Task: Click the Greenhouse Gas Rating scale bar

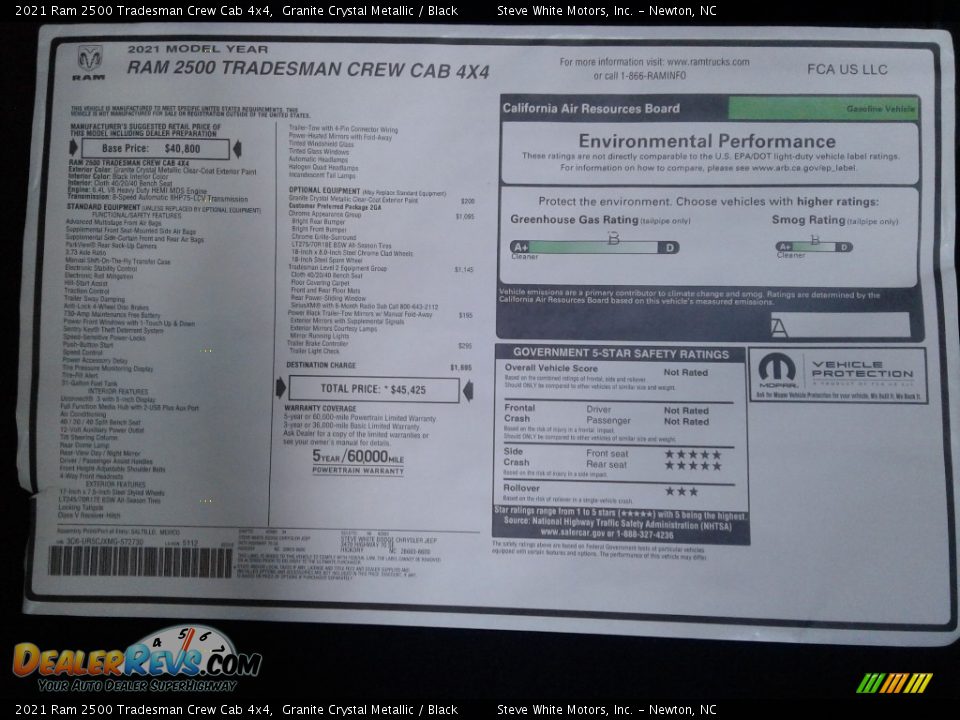Action: click(x=594, y=247)
